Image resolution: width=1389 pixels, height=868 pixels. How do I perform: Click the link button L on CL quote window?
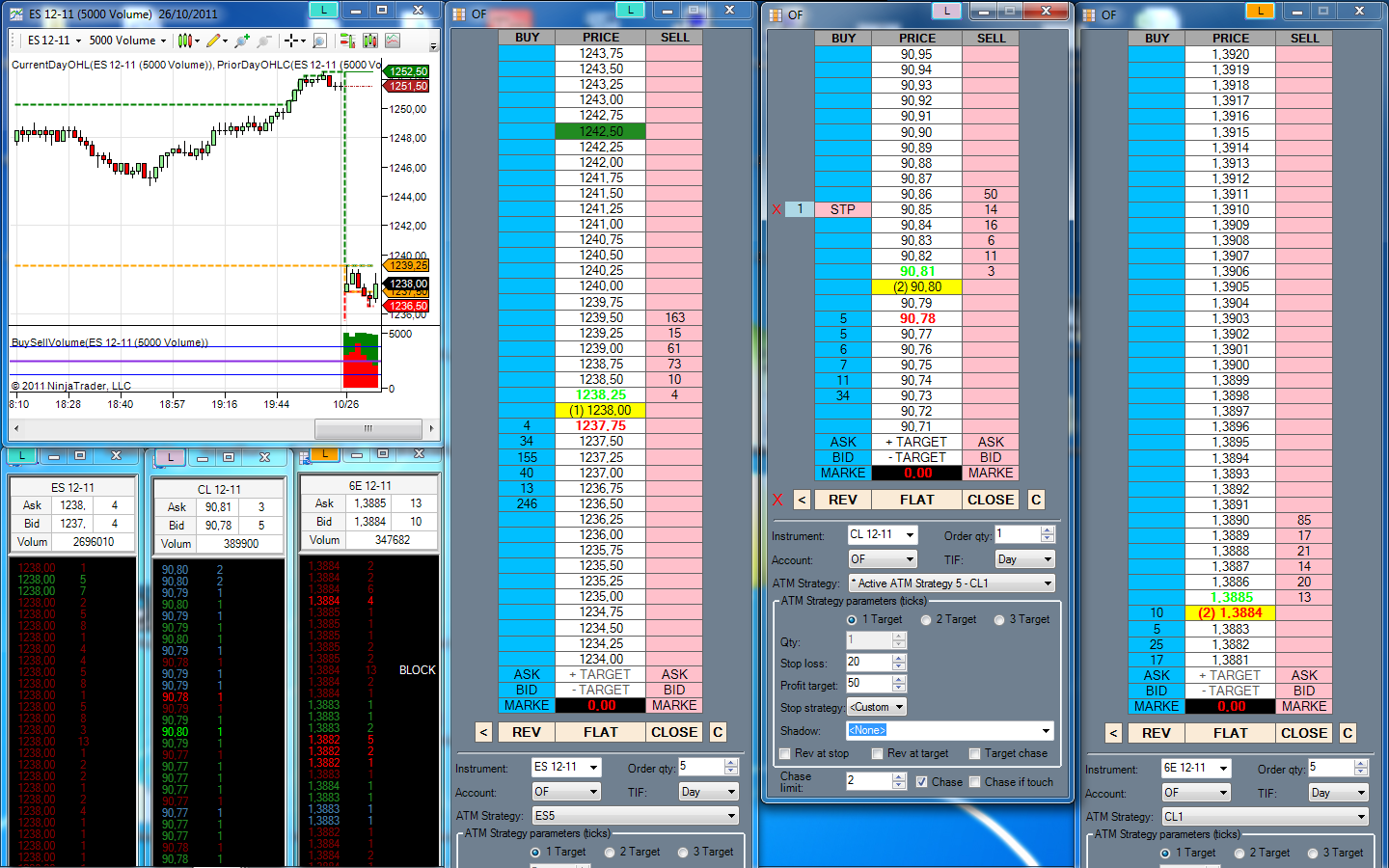point(171,457)
